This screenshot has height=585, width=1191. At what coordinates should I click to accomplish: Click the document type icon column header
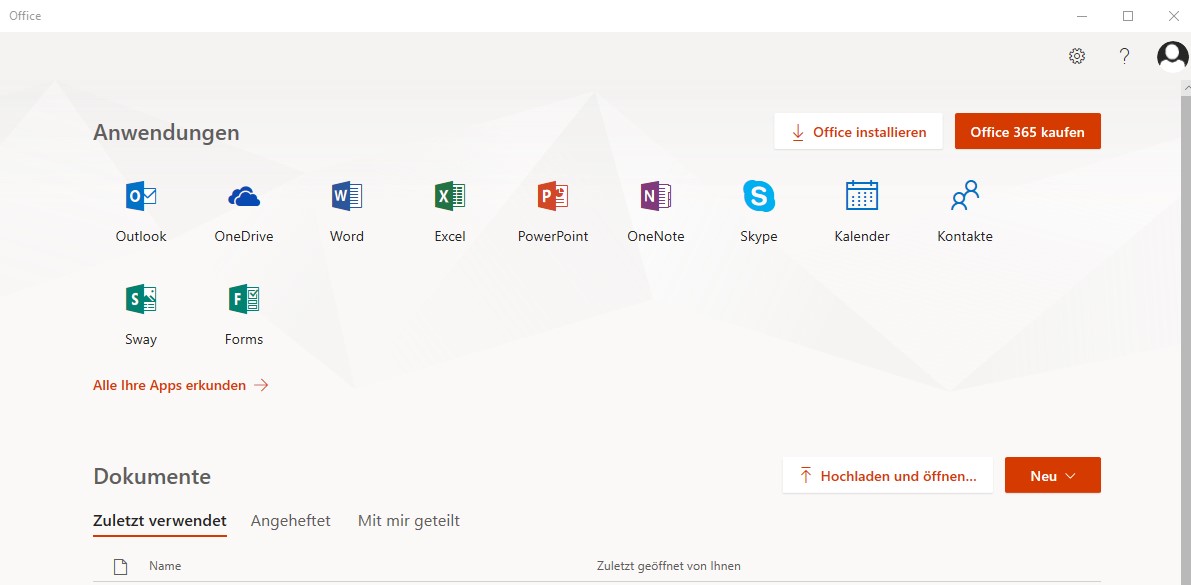[119, 567]
